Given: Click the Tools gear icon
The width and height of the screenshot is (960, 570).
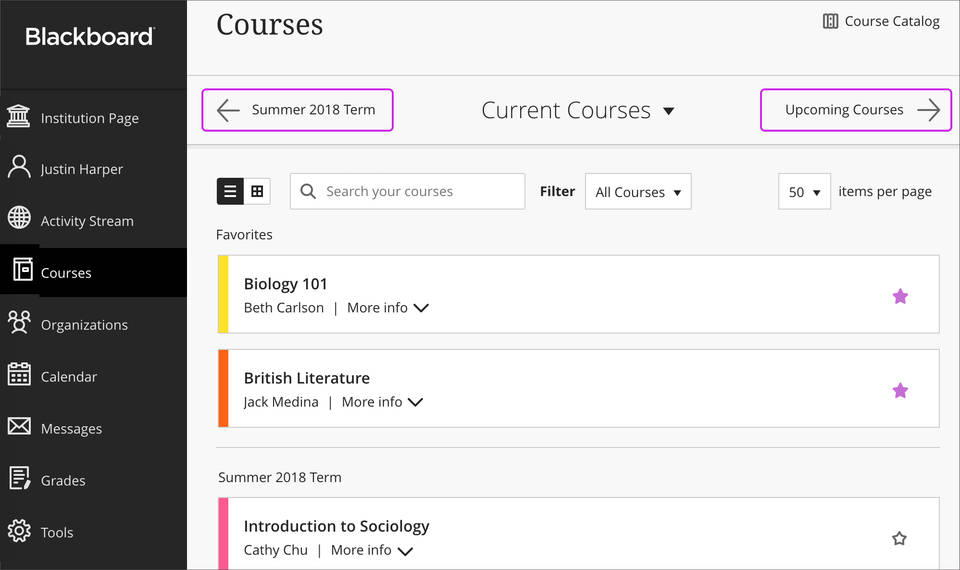Looking at the screenshot, I should (x=19, y=531).
